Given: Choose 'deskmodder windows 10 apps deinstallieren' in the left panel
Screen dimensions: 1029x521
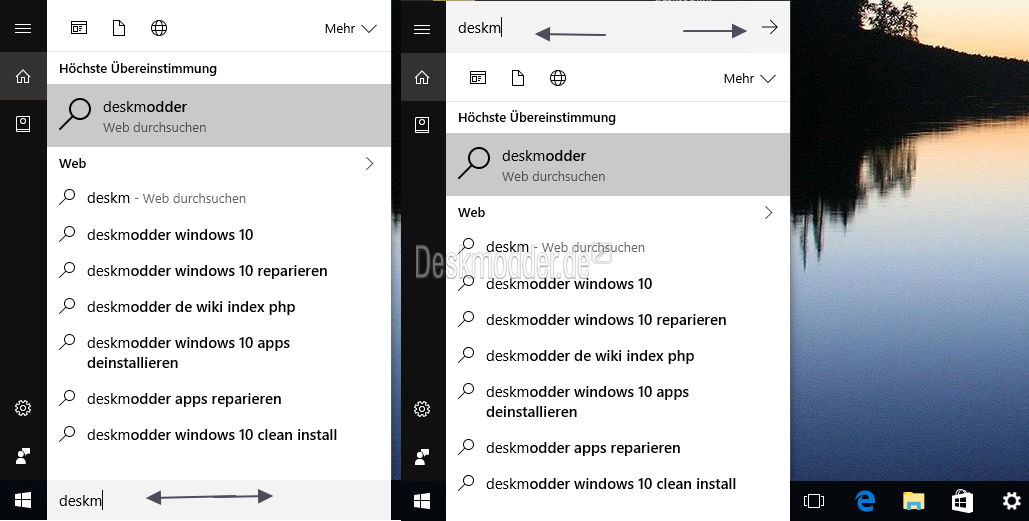Looking at the screenshot, I should tap(219, 352).
